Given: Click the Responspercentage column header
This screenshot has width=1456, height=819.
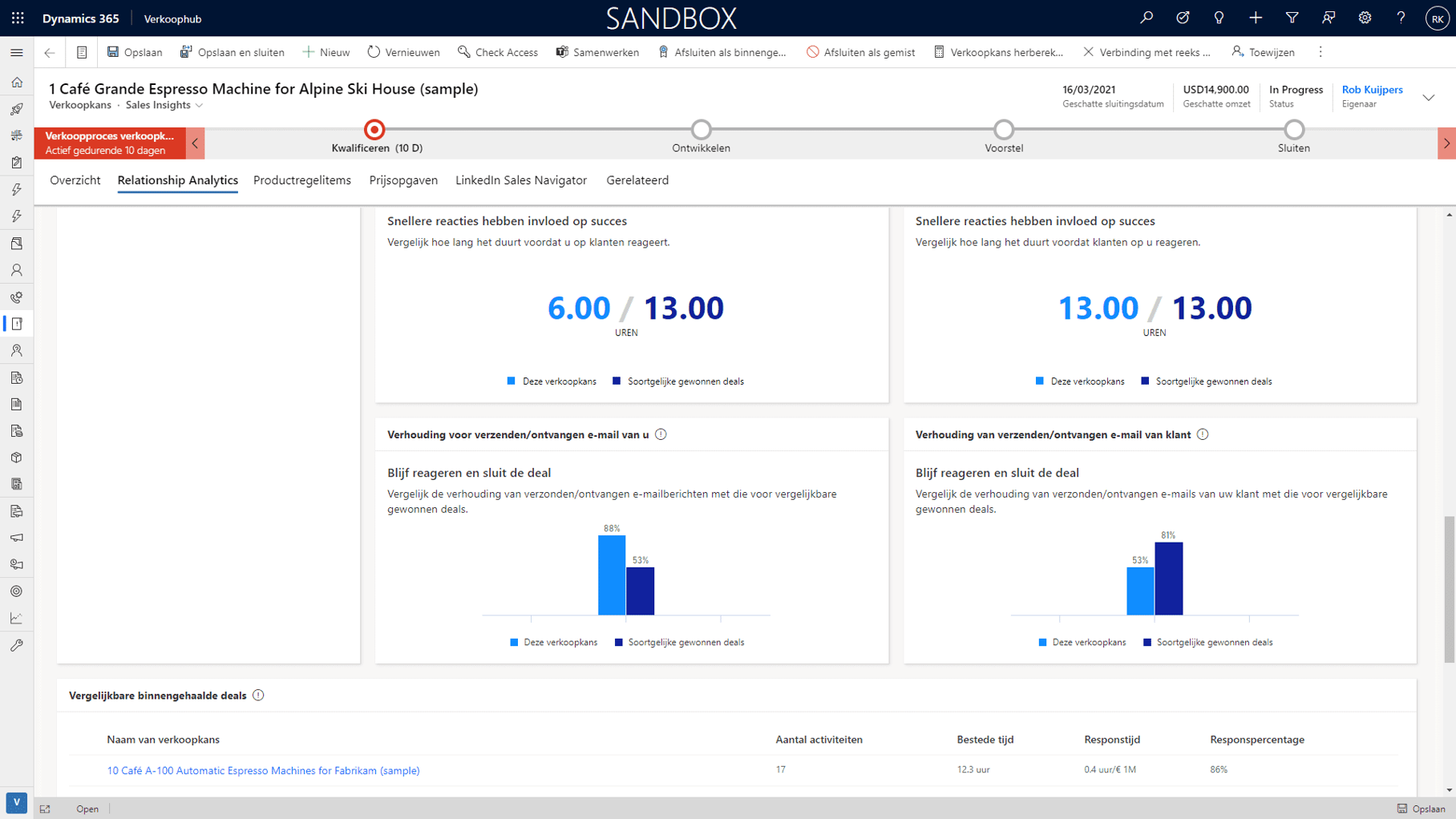Looking at the screenshot, I should tap(1257, 740).
